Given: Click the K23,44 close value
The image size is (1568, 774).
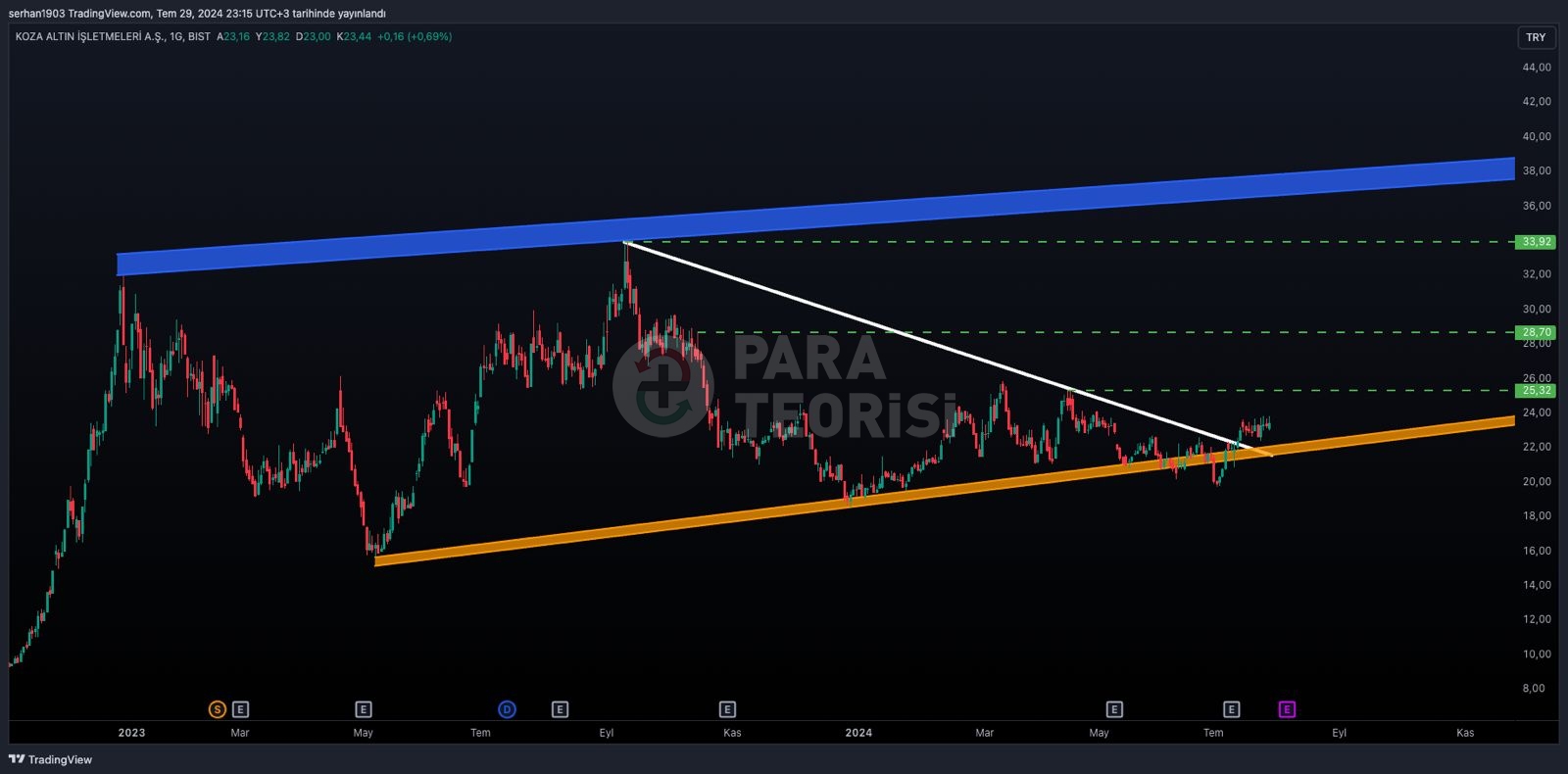Looking at the screenshot, I should coord(354,36).
